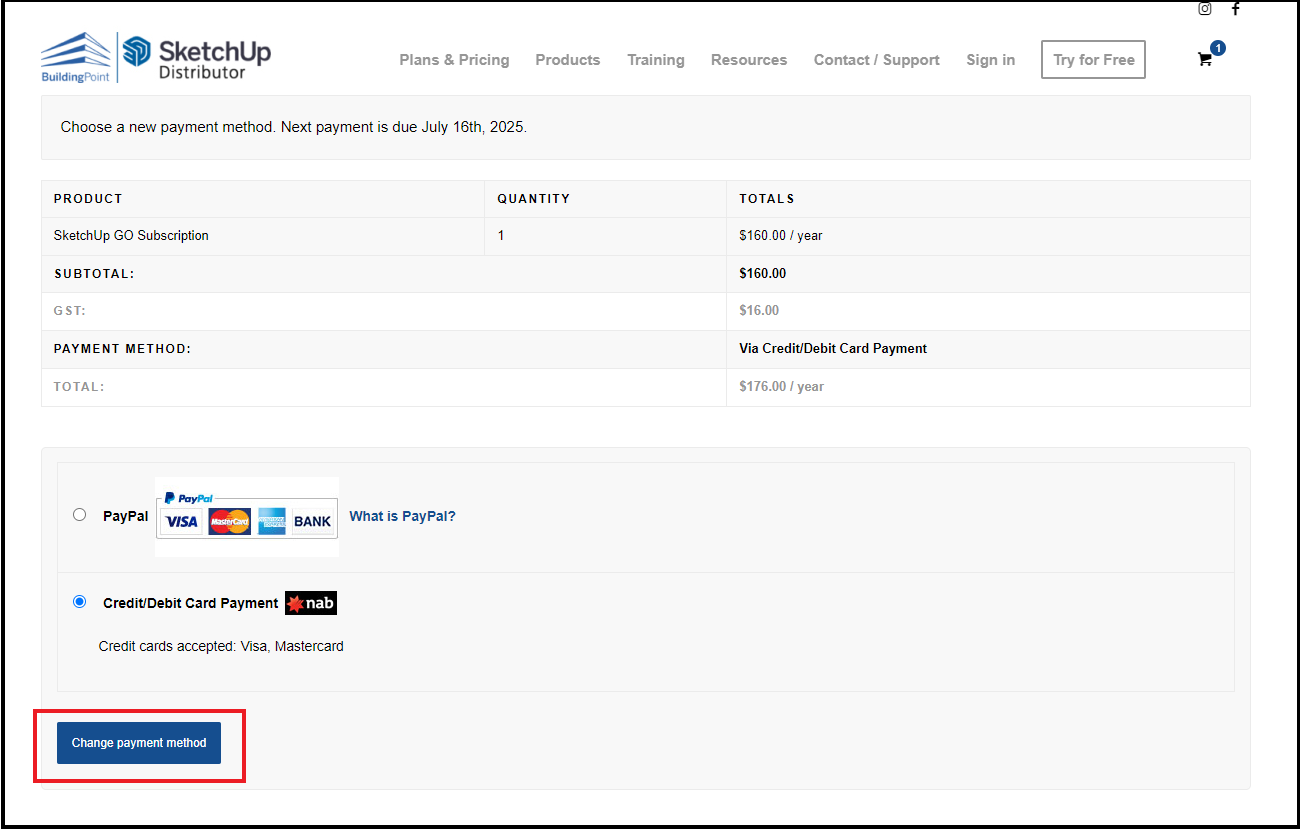This screenshot has height=830, width=1300.
Task: Click the Credit cards accepted: Visa, Mastercard text
Action: tap(221, 646)
